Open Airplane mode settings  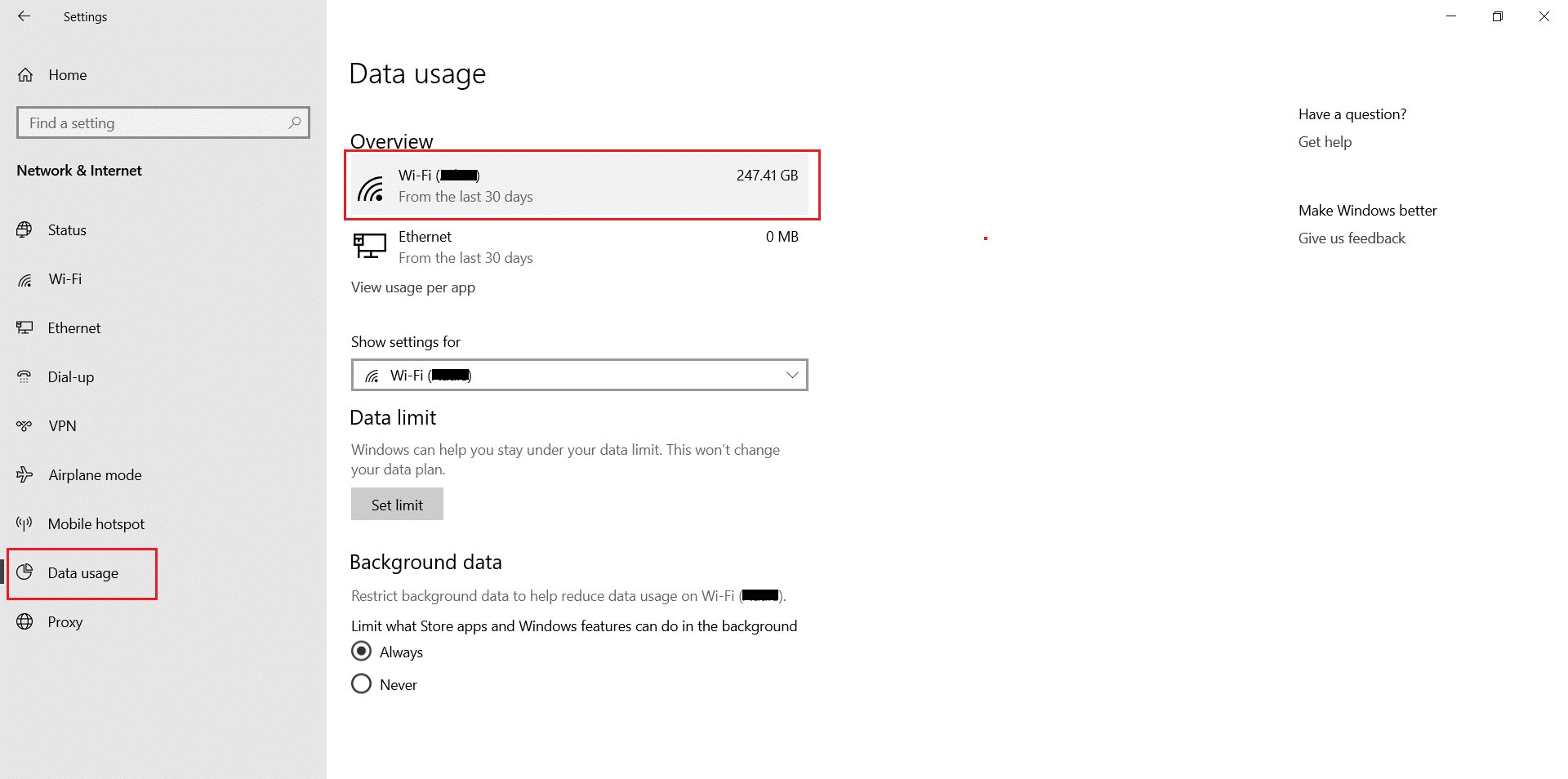[94, 474]
